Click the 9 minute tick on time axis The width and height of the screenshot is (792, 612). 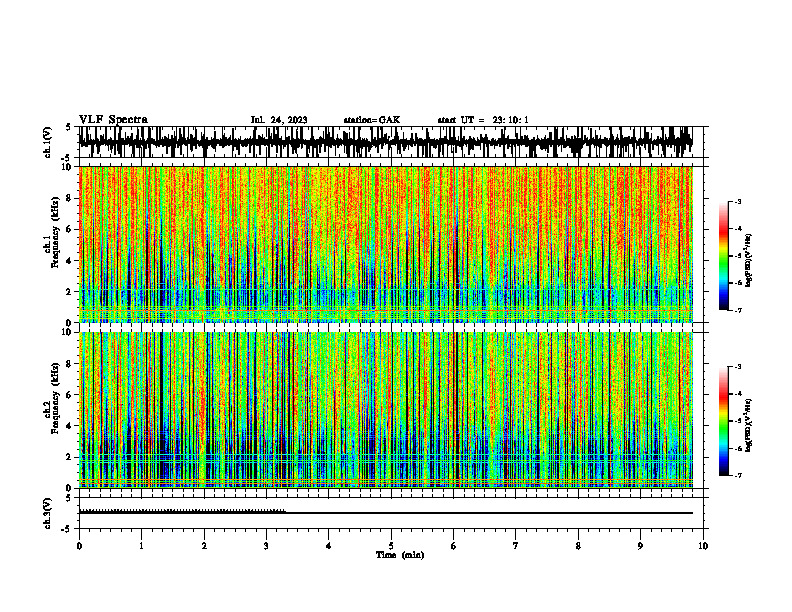(x=640, y=546)
